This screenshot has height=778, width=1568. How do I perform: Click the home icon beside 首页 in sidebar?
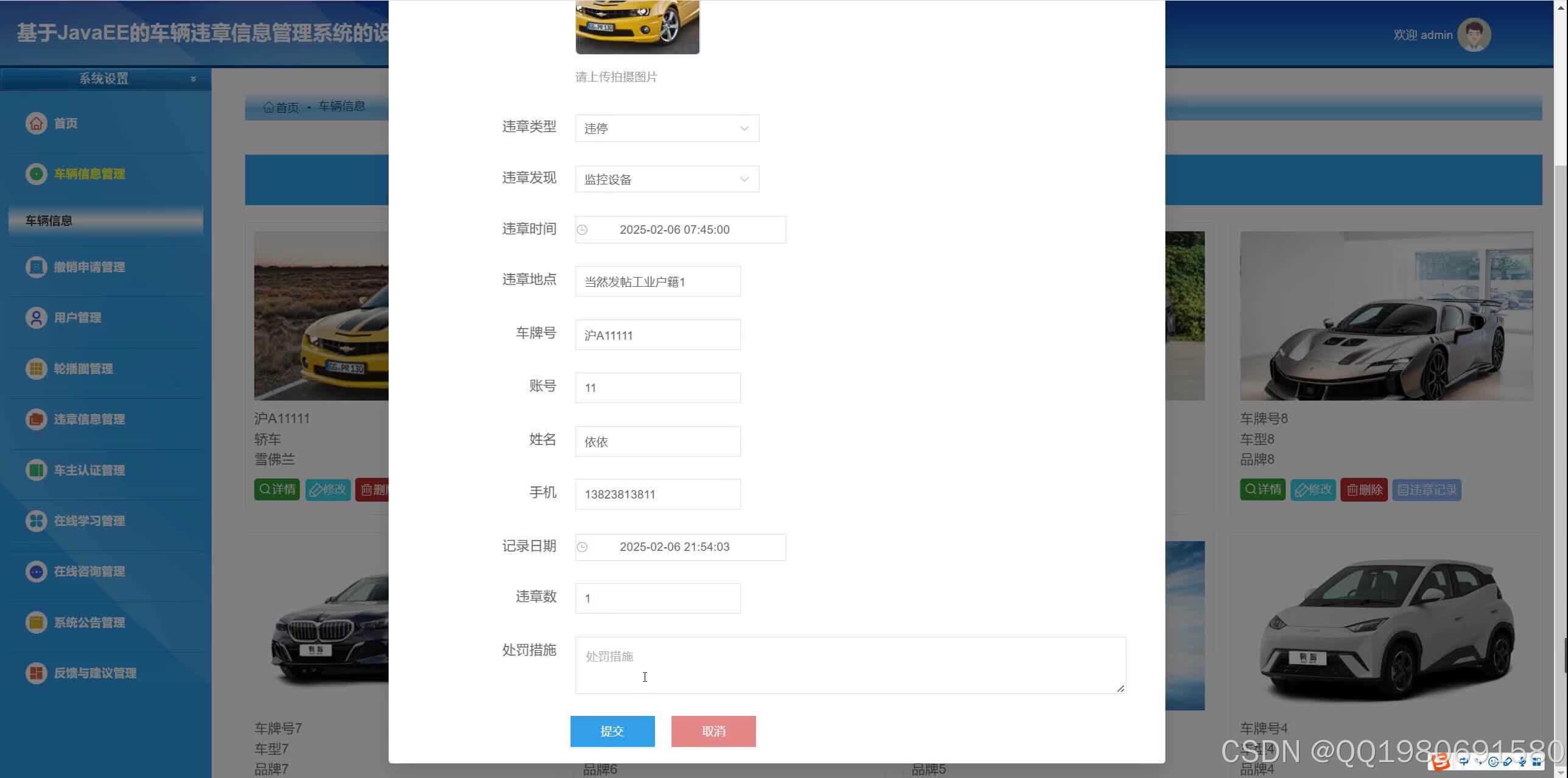click(37, 123)
